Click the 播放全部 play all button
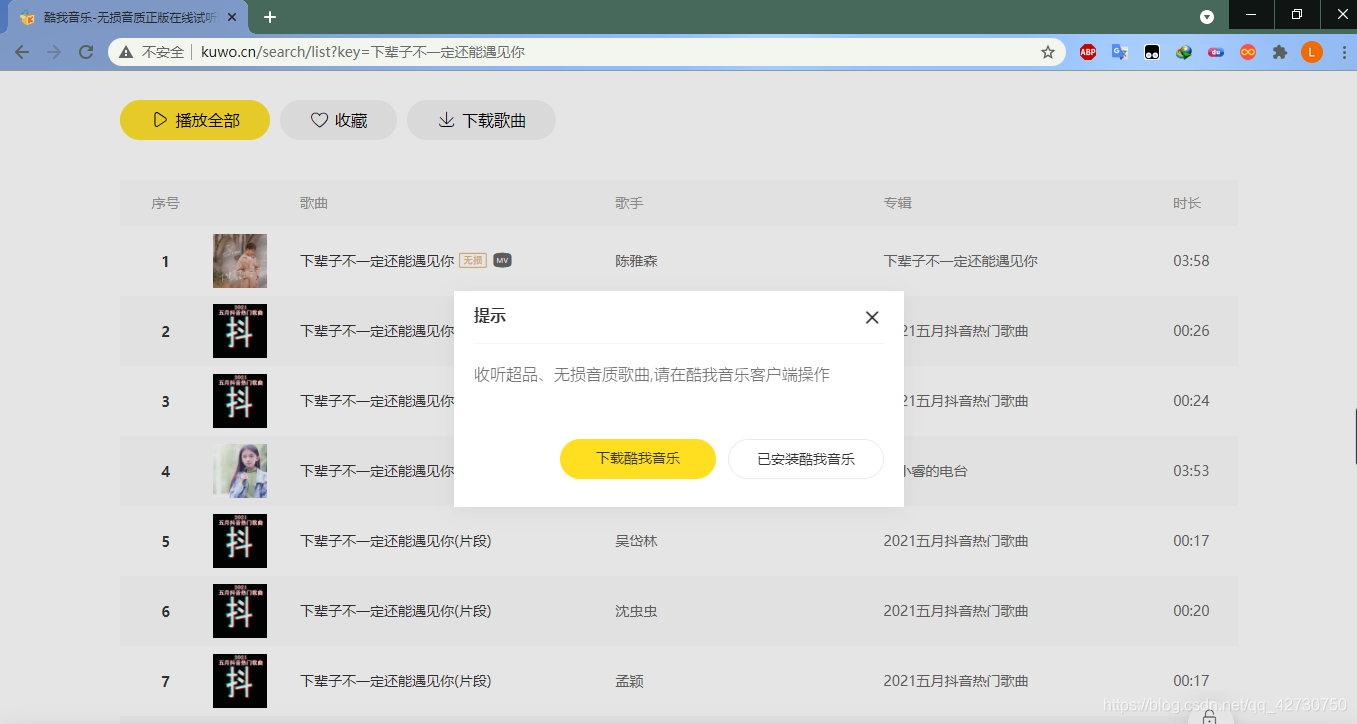The height and width of the screenshot is (724, 1357). click(195, 120)
